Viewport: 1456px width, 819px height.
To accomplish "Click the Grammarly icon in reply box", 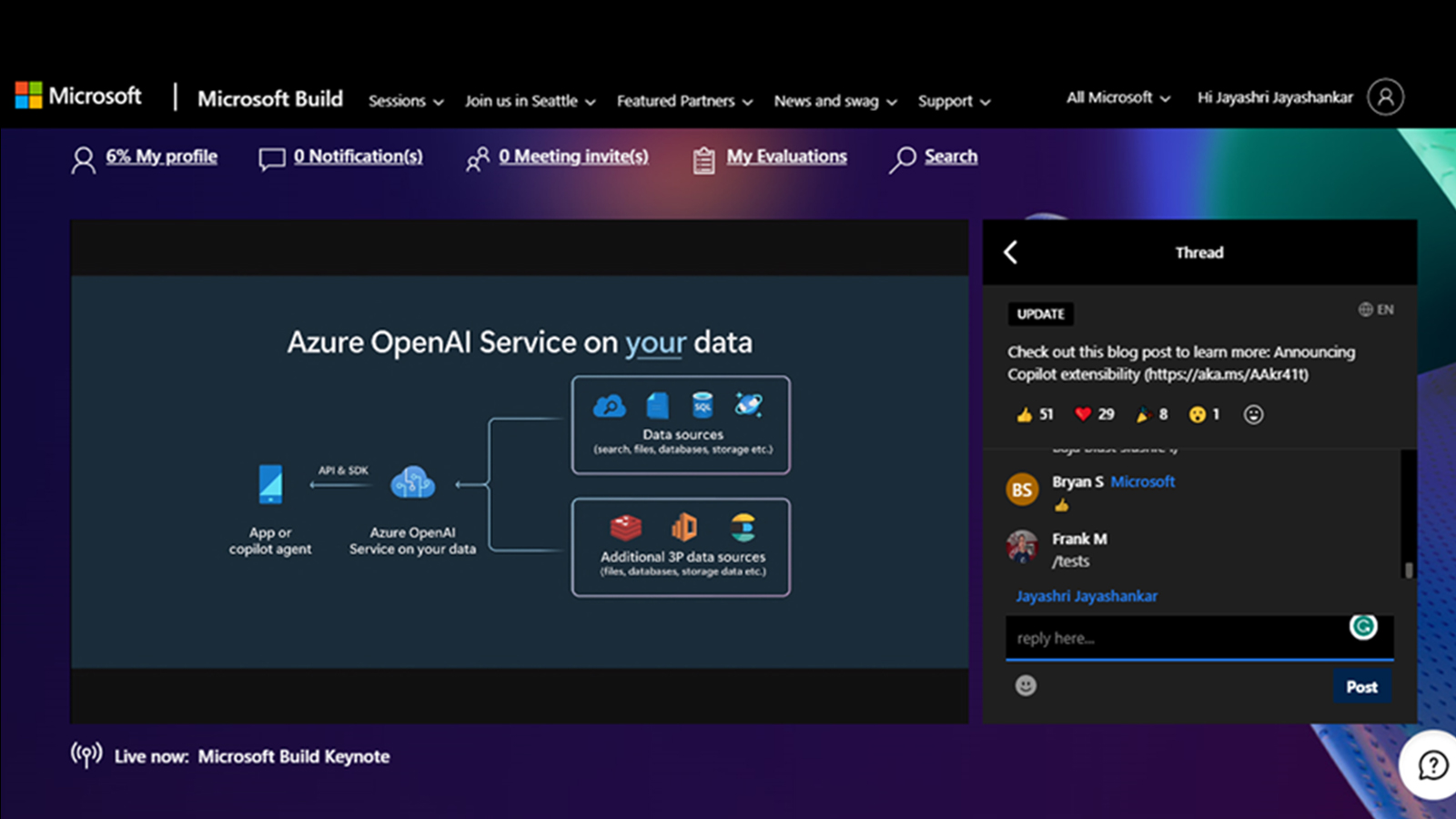I will pos(1362,626).
